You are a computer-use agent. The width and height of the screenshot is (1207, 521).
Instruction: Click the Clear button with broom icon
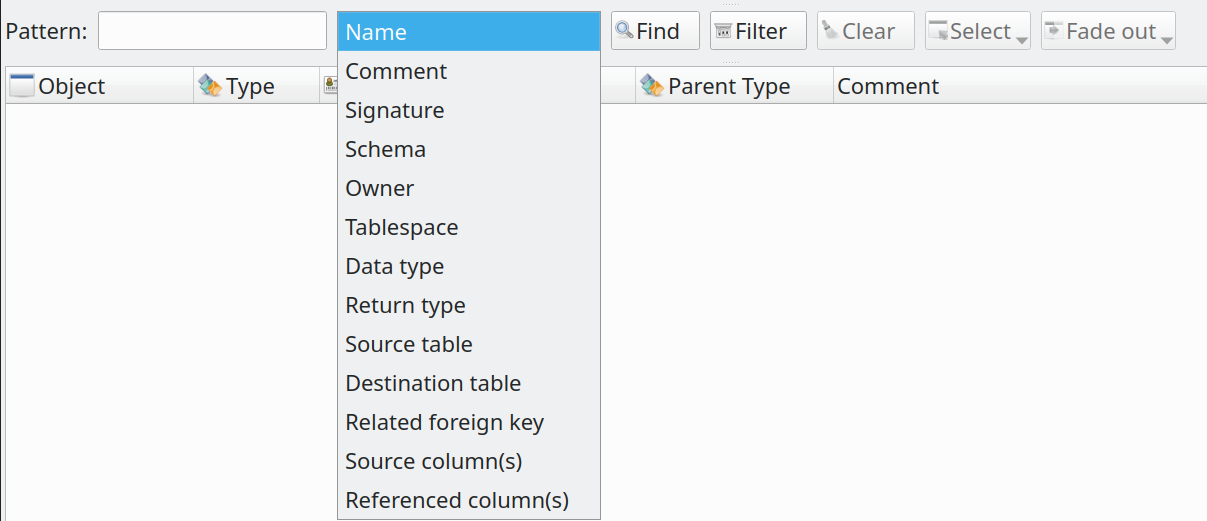tap(865, 31)
